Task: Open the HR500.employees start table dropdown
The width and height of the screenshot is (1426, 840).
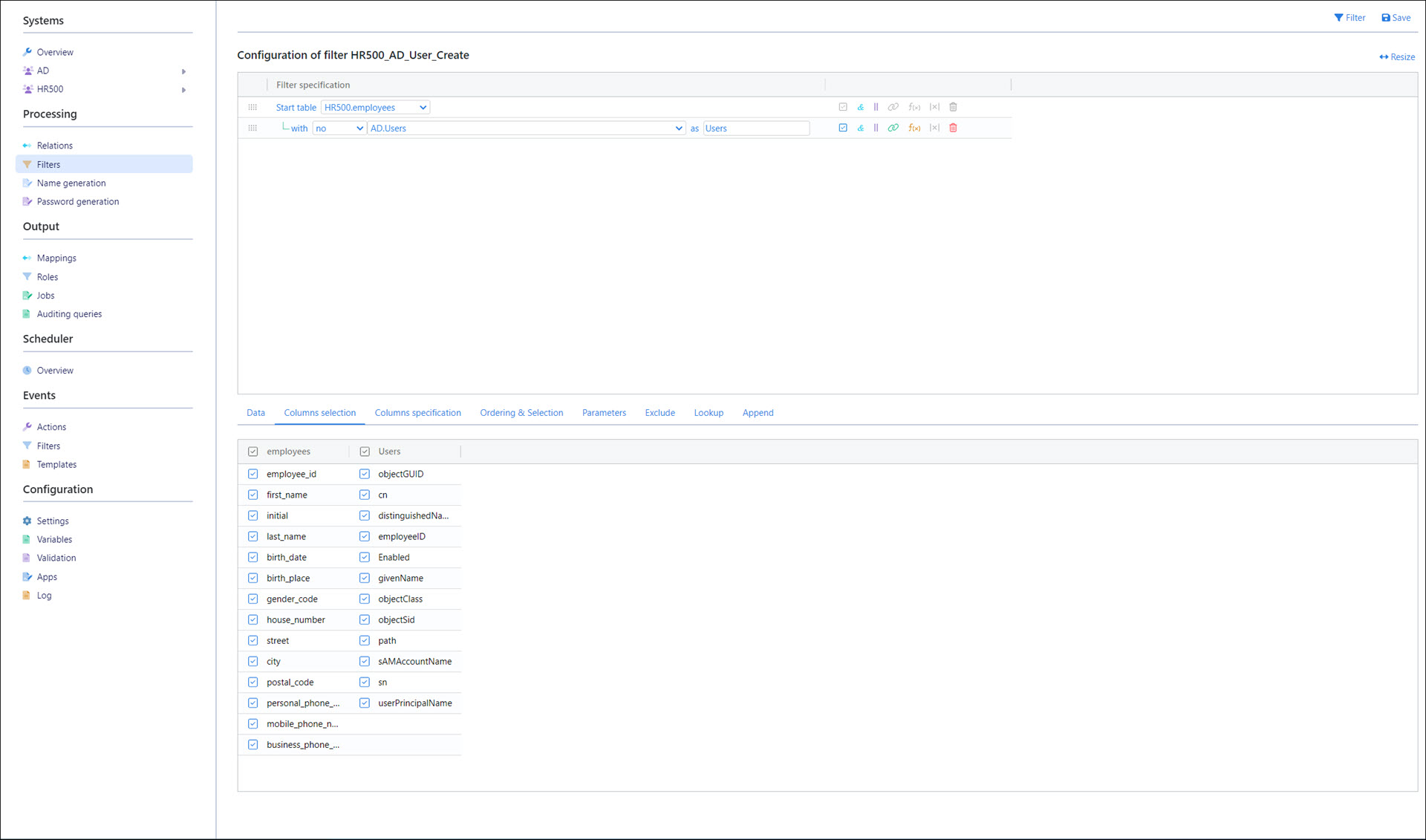Action: pyautogui.click(x=375, y=107)
